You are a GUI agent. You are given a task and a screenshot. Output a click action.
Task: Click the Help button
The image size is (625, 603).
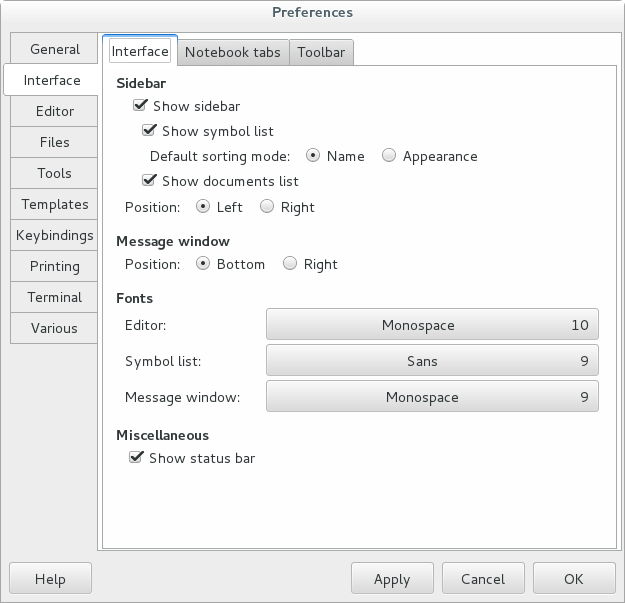pos(50,579)
